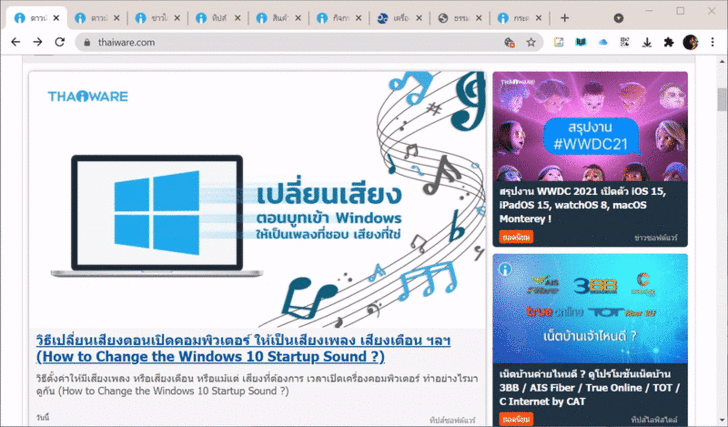Image resolution: width=728 pixels, height=427 pixels.
Task: Open the teal book extension
Action: point(581,43)
